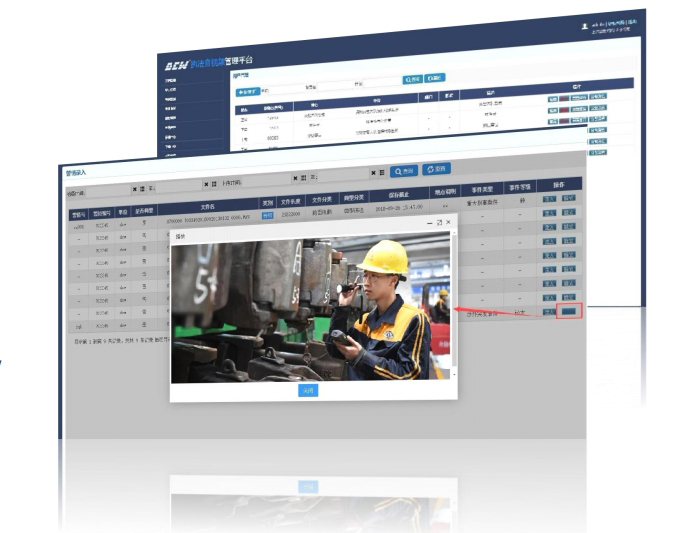This screenshot has height=533, width=699.
Task: Click the user avatar icon at top right
Action: 585,25
